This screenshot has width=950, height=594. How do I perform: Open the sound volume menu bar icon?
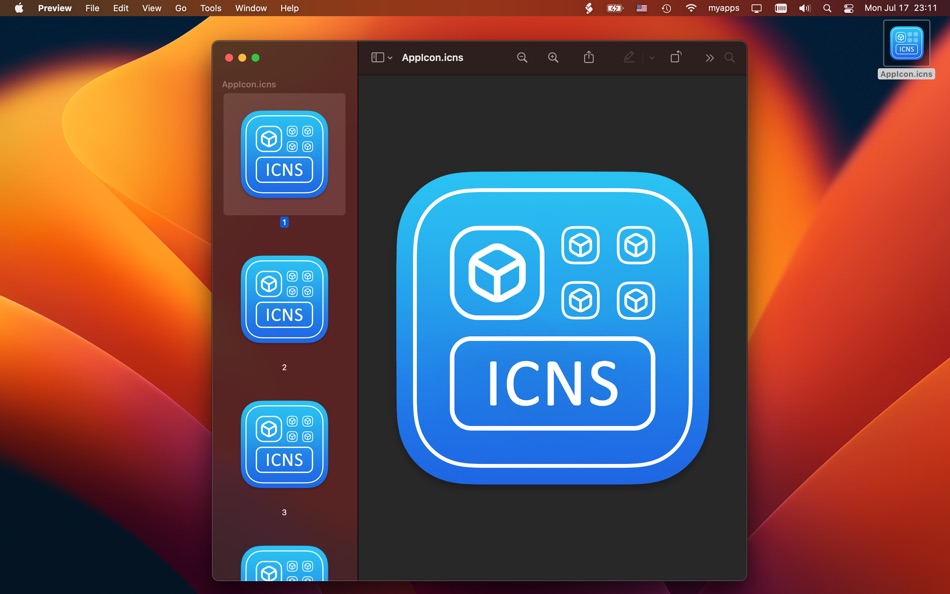[805, 8]
